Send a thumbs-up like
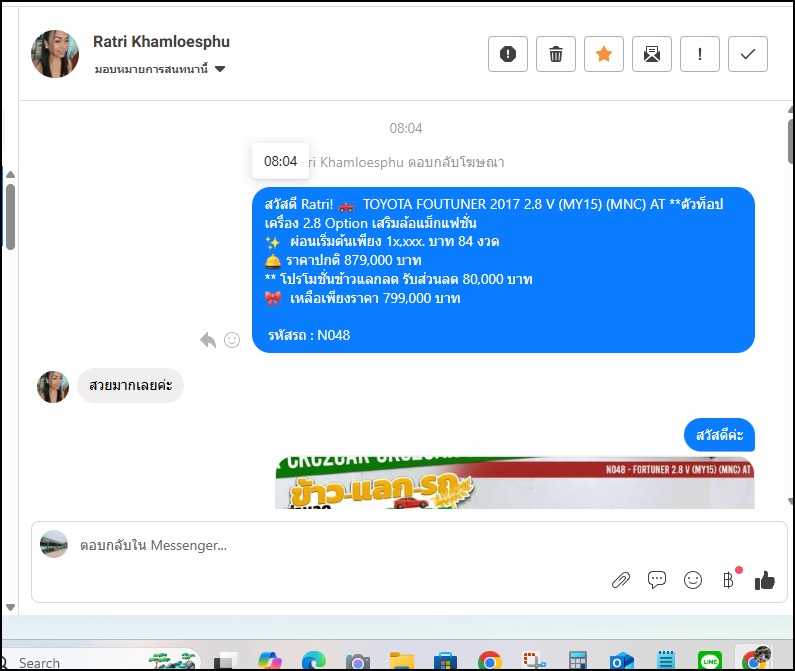The image size is (795, 671). pyautogui.click(x=765, y=580)
